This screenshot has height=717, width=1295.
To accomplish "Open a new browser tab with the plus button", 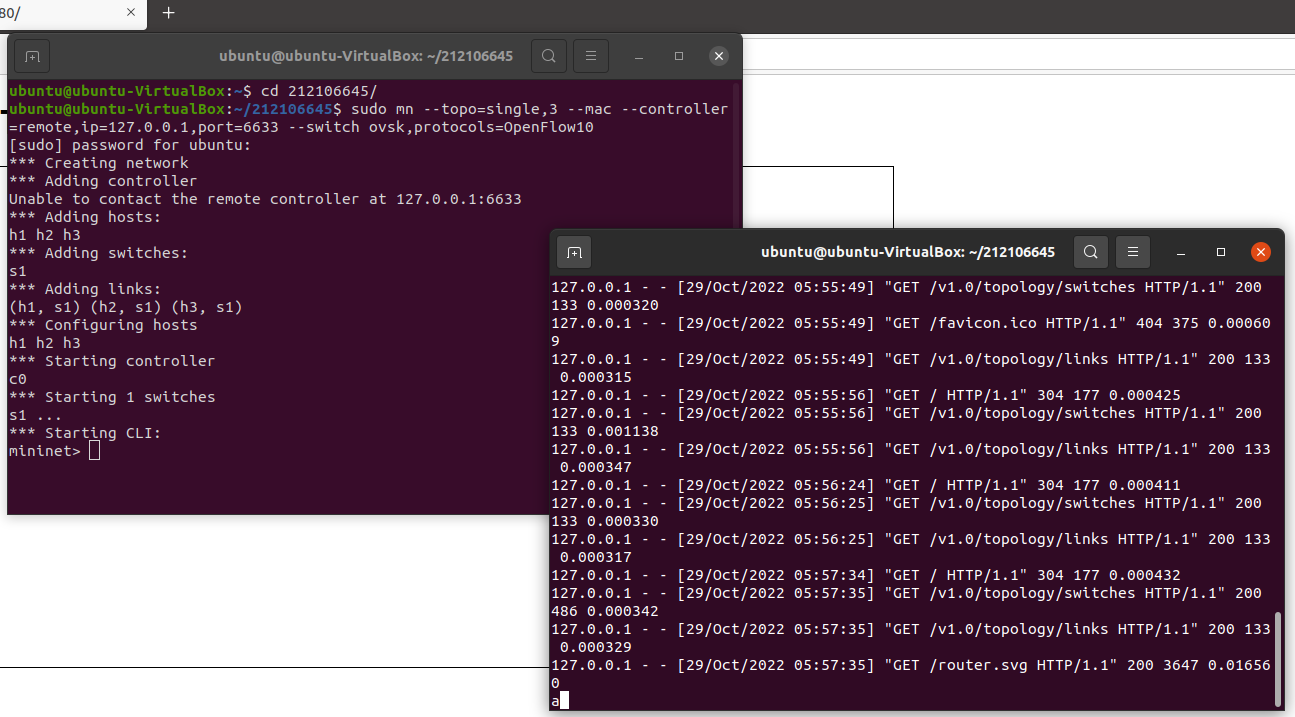I will click(168, 12).
